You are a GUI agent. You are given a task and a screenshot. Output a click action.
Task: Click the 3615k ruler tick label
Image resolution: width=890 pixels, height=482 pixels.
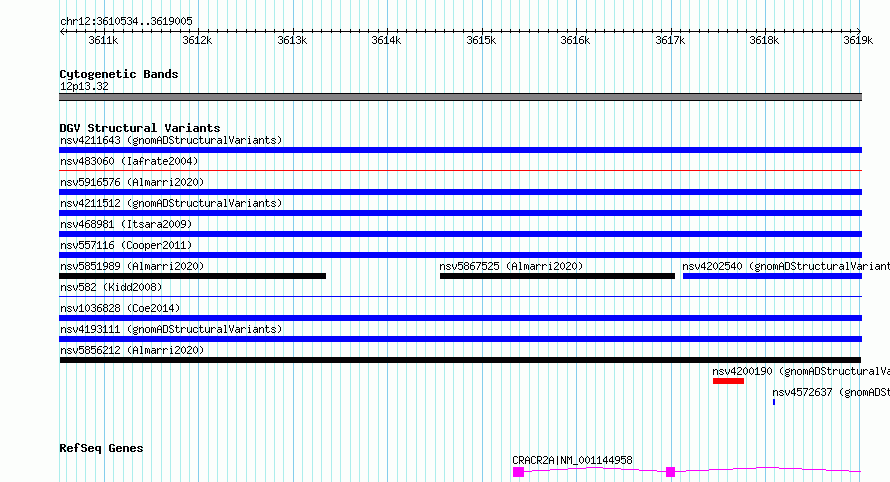click(x=481, y=40)
